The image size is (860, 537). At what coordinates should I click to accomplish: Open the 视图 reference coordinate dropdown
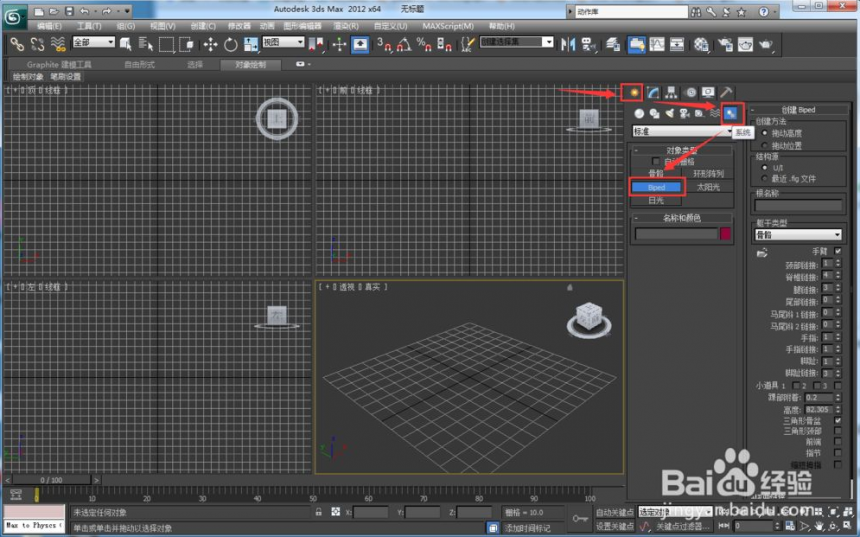(x=283, y=42)
